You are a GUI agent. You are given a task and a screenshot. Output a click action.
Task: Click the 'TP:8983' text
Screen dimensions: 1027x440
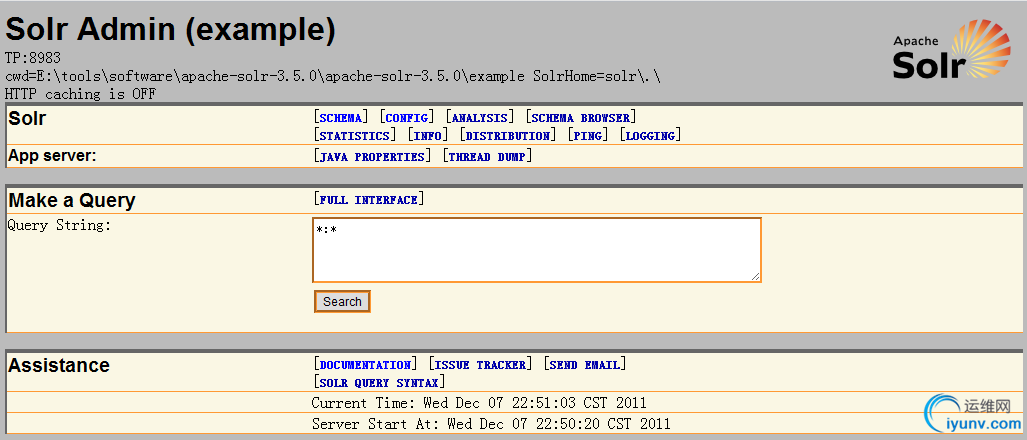click(x=33, y=58)
